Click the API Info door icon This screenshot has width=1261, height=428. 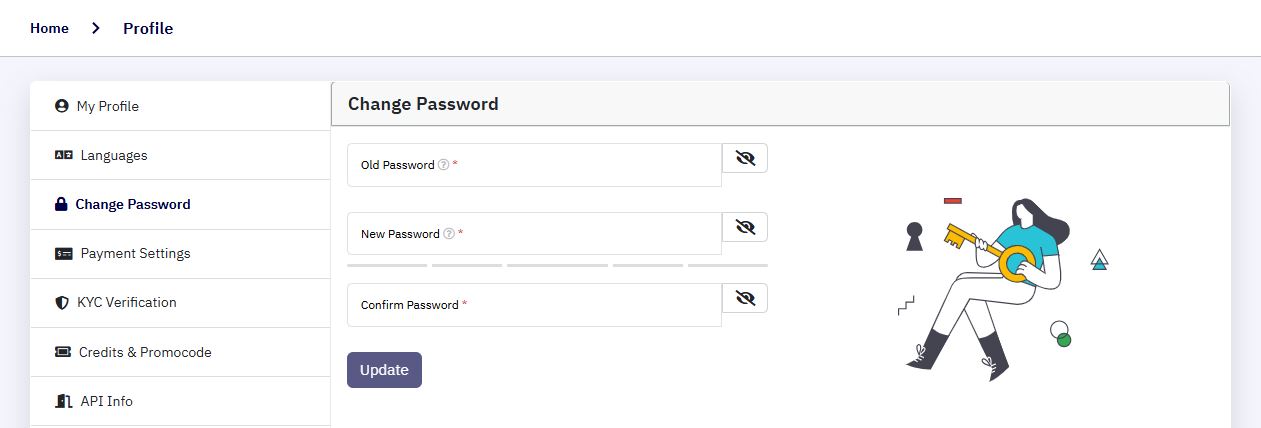pos(64,401)
